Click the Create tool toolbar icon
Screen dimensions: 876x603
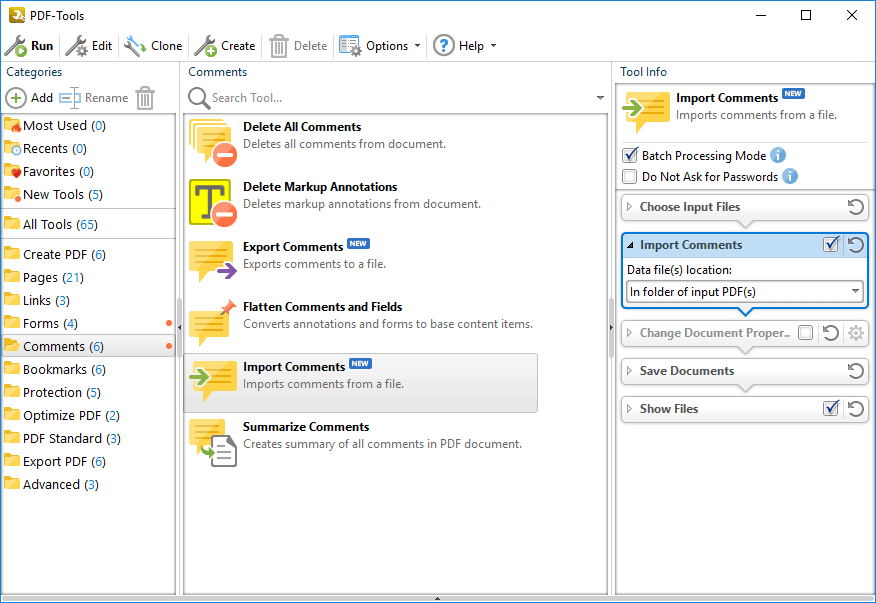coord(206,46)
